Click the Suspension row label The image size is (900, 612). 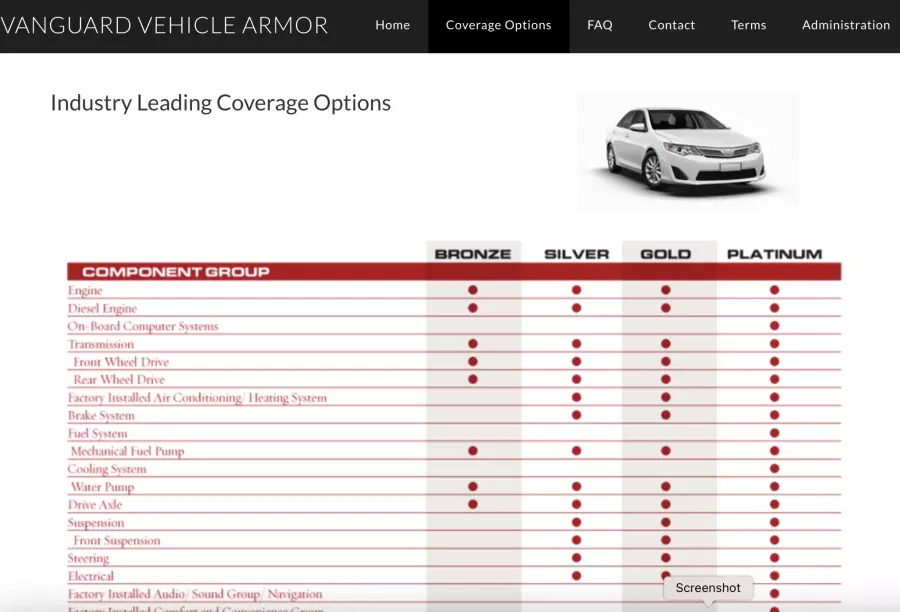click(96, 522)
